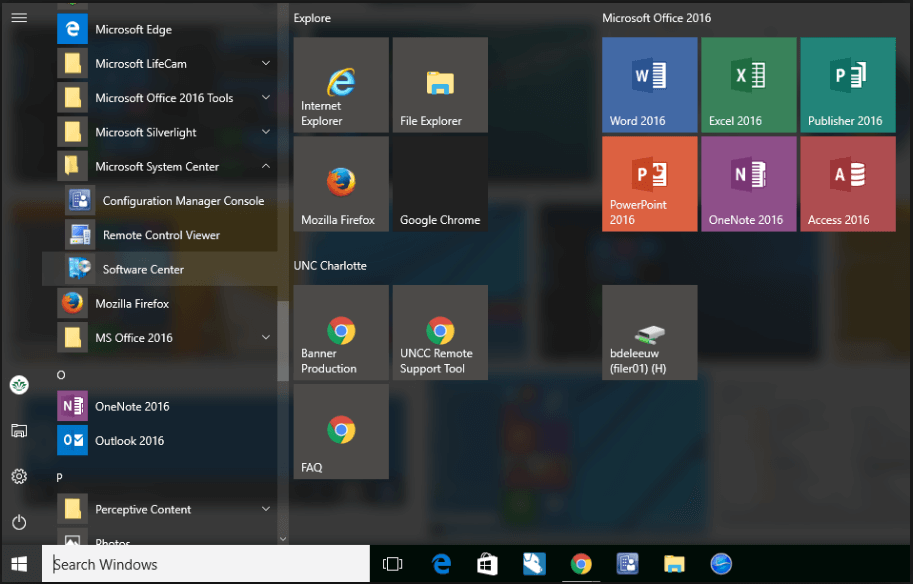Open Task View on the taskbar

click(x=392, y=564)
